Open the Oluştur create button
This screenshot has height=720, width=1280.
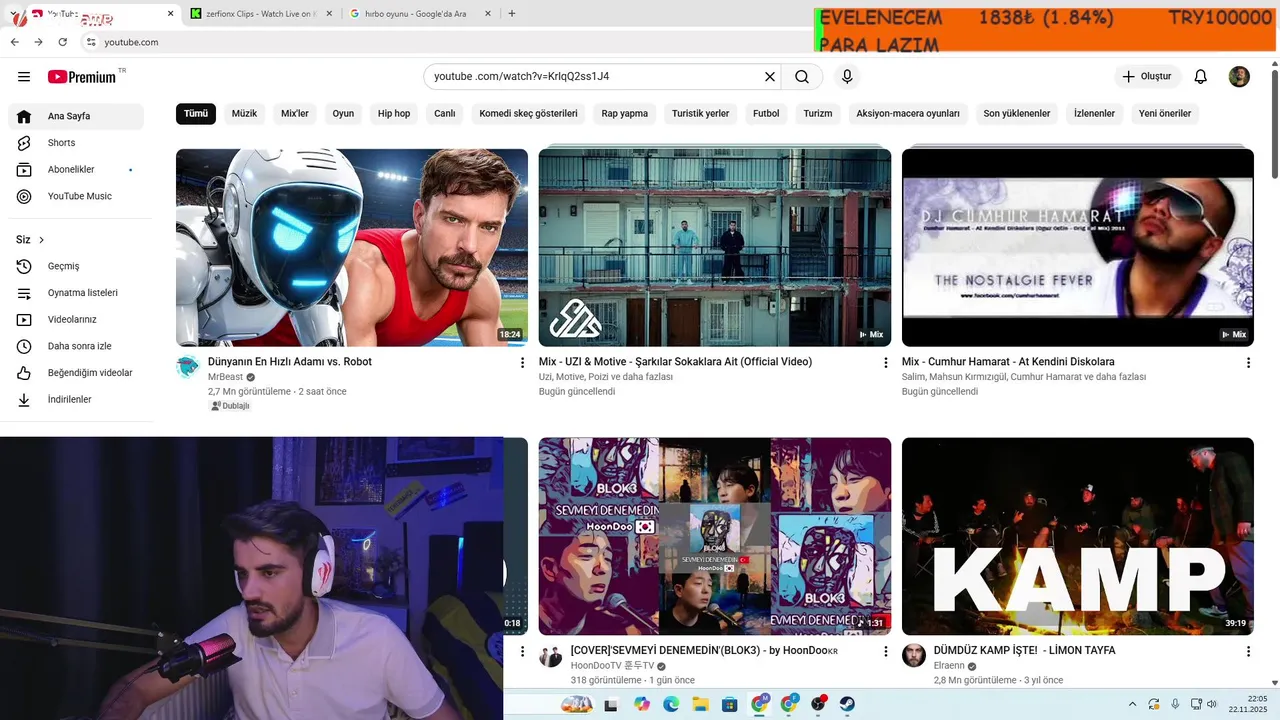pos(1148,77)
